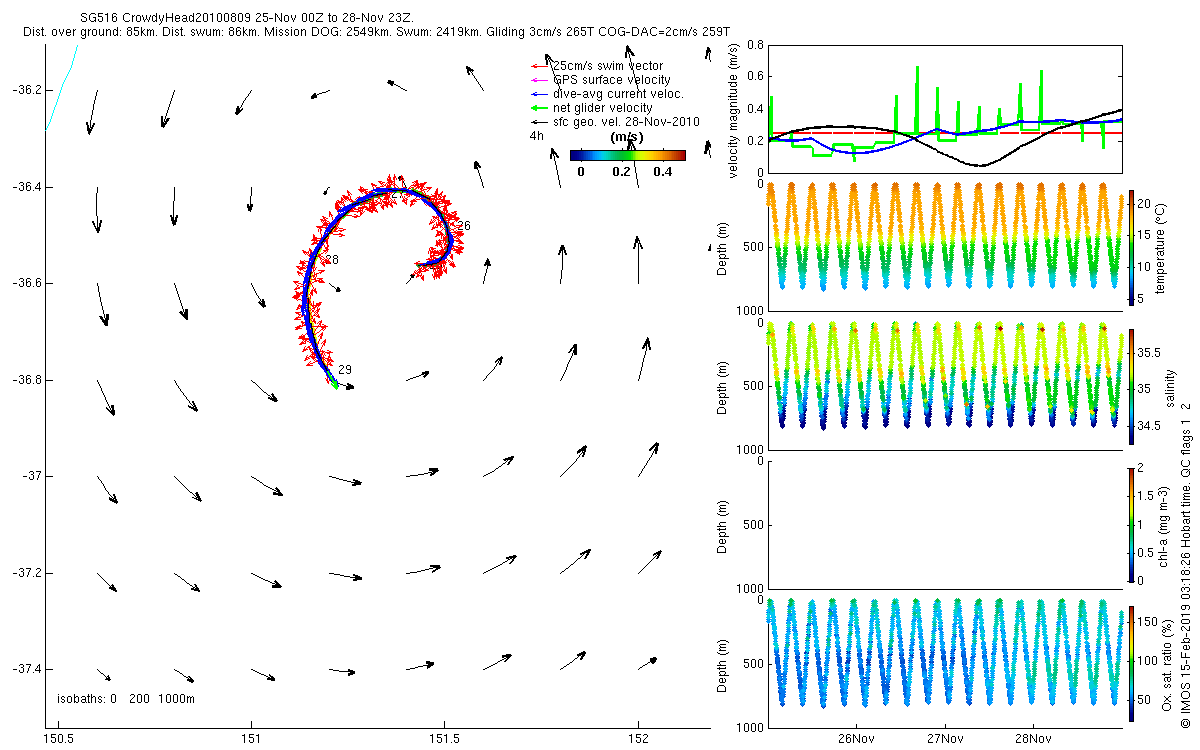Click the latitude tick label -36.6

[x=25, y=284]
